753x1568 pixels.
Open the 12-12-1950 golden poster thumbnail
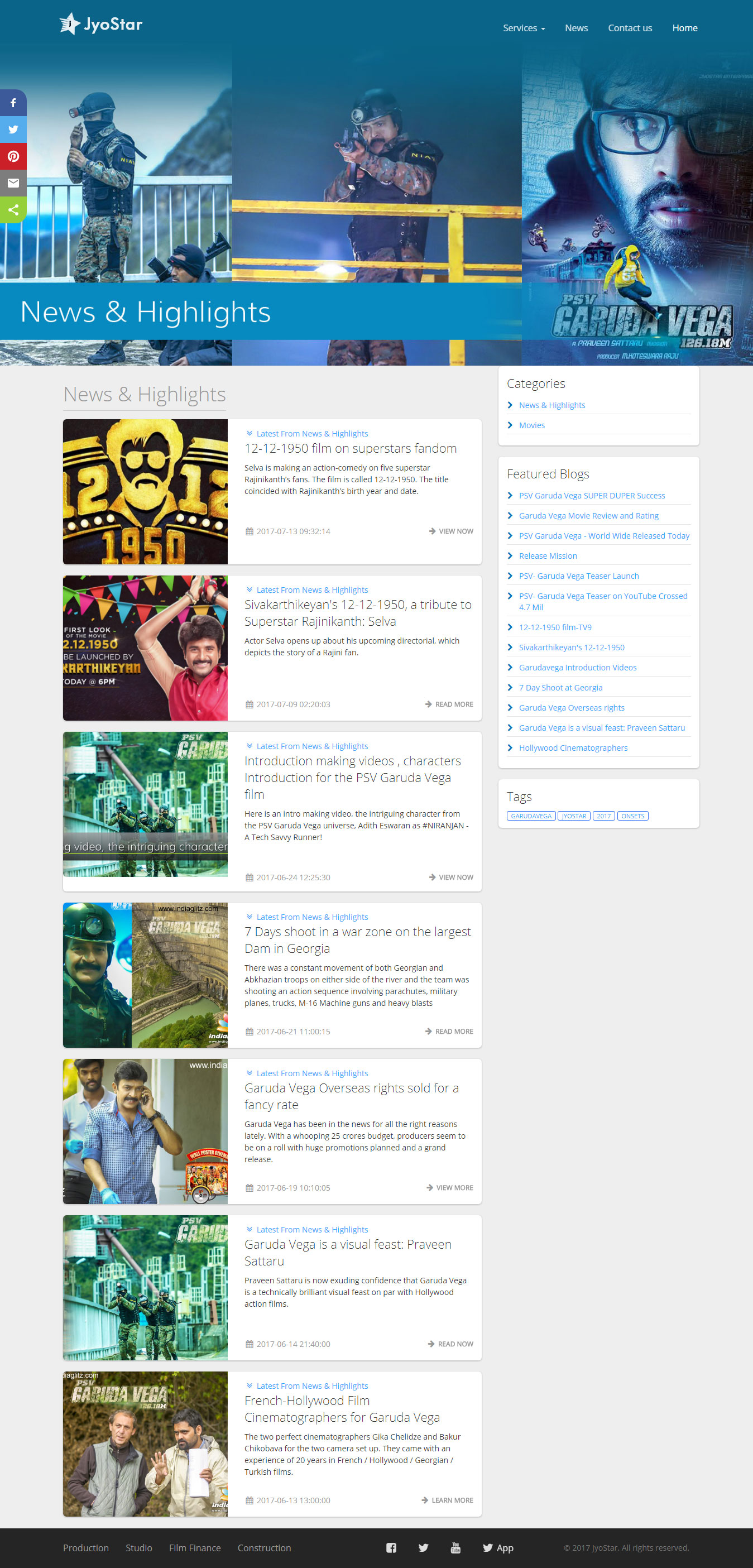click(146, 492)
